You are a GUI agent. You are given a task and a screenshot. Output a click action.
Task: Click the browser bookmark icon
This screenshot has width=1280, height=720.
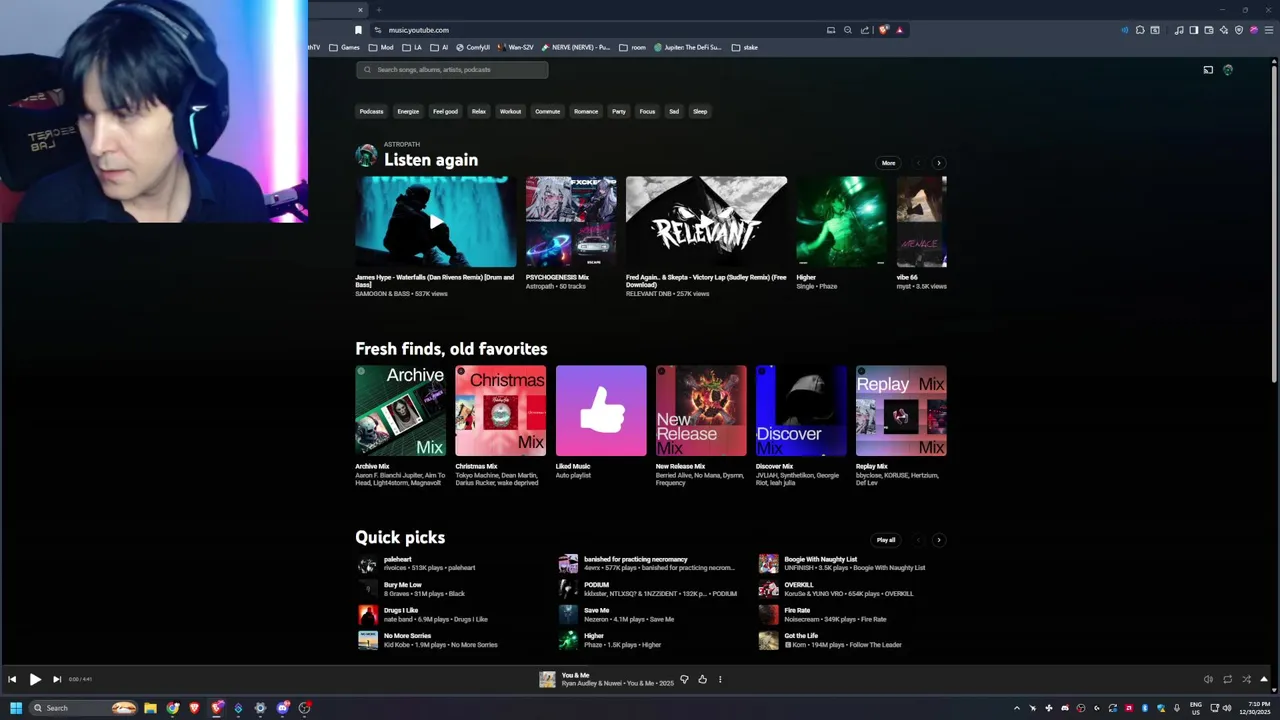(358, 30)
